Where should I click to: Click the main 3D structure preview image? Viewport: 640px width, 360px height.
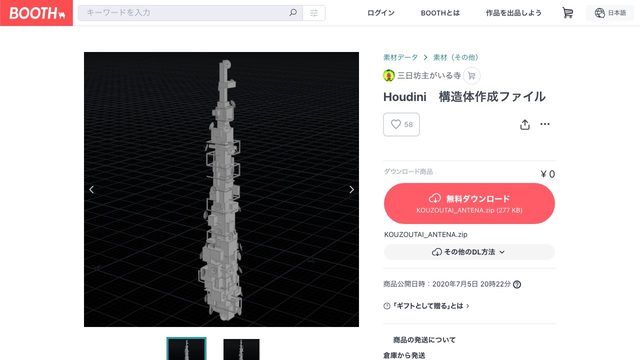[x=222, y=189]
